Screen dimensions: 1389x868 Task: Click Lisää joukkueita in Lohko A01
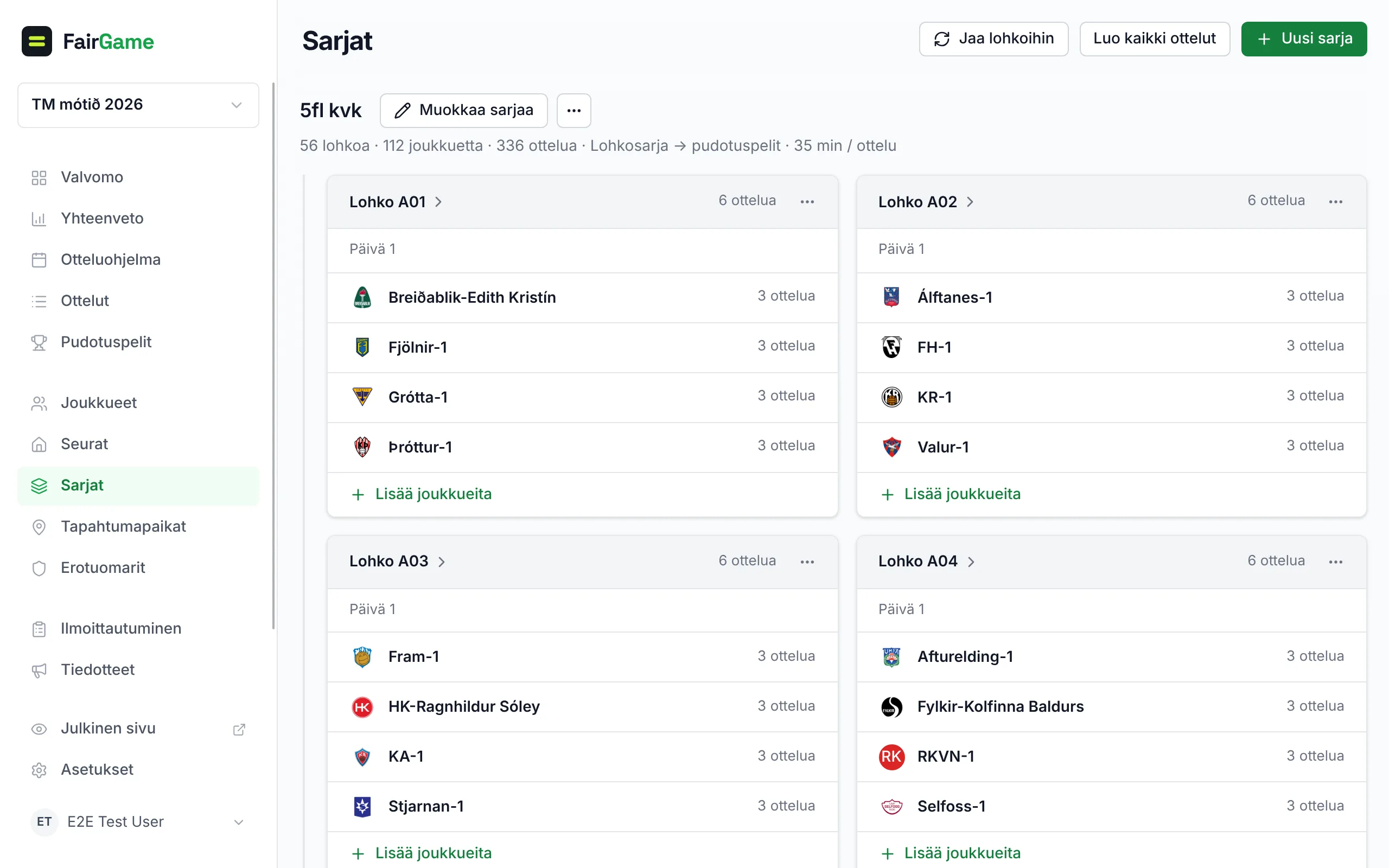pyautogui.click(x=422, y=494)
